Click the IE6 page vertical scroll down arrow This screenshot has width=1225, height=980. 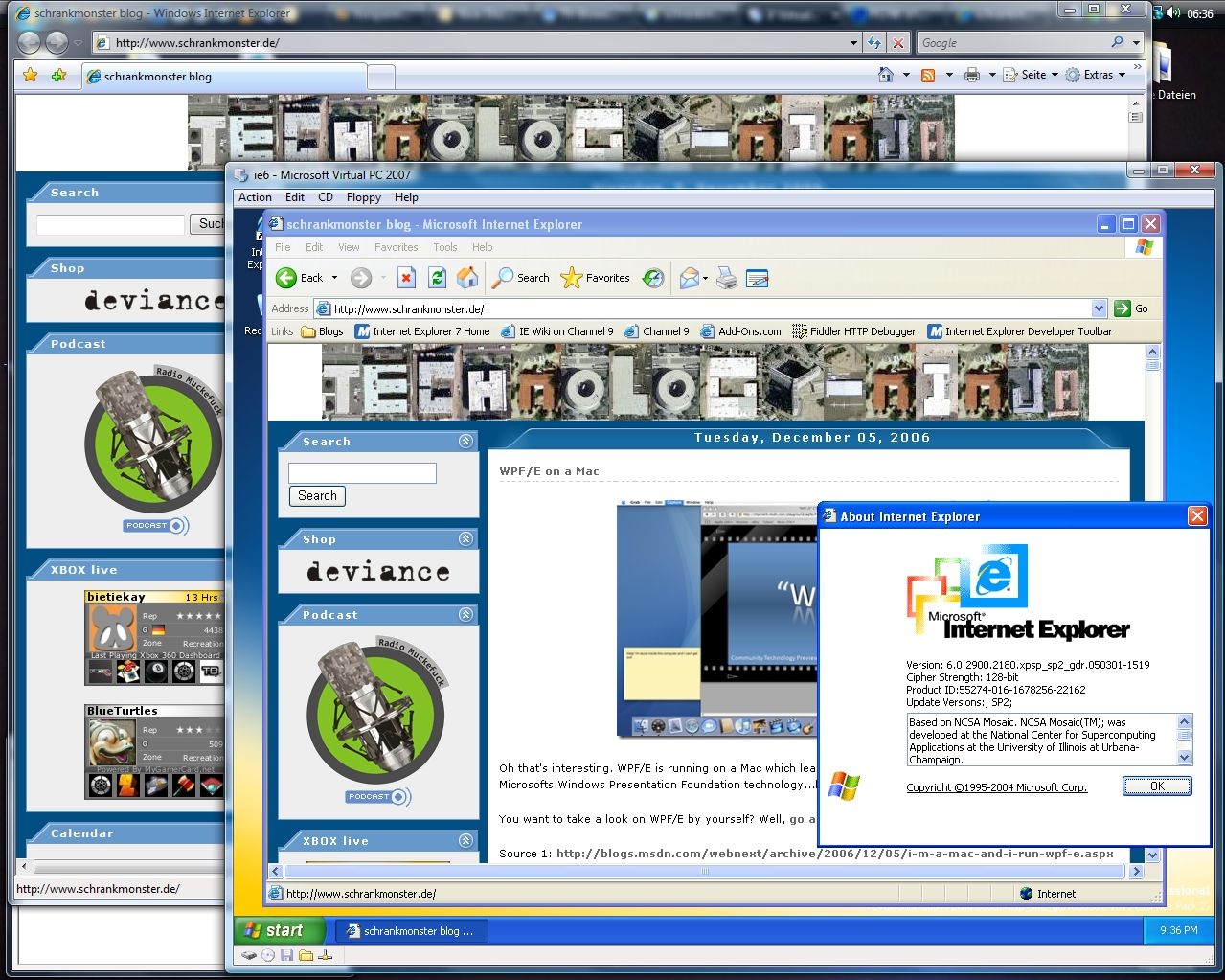point(1153,855)
